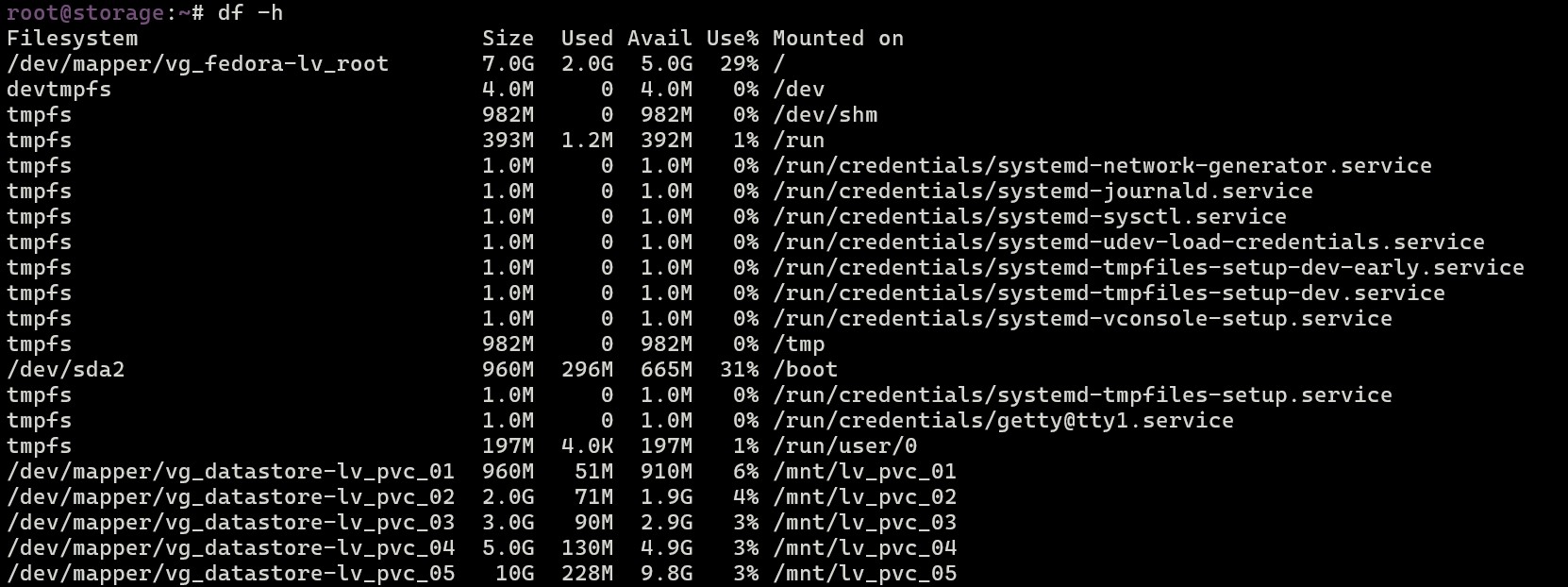
Task: Click the devtmpfs filesystem entry
Action: coord(58,90)
